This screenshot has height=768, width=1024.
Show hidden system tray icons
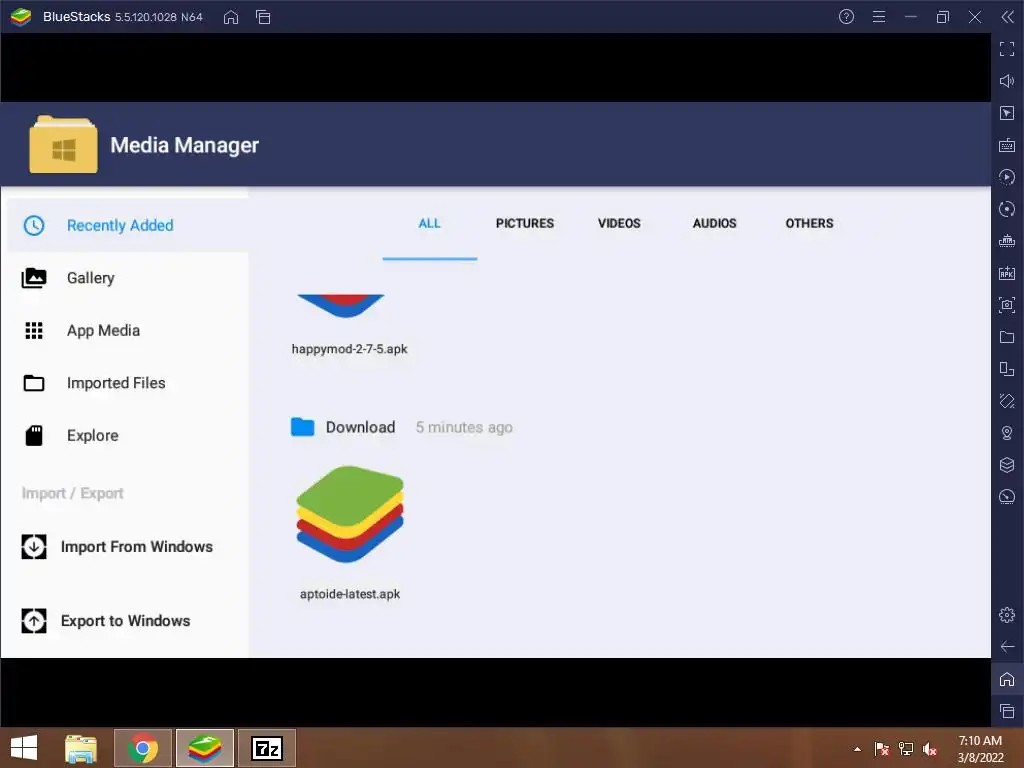(857, 749)
